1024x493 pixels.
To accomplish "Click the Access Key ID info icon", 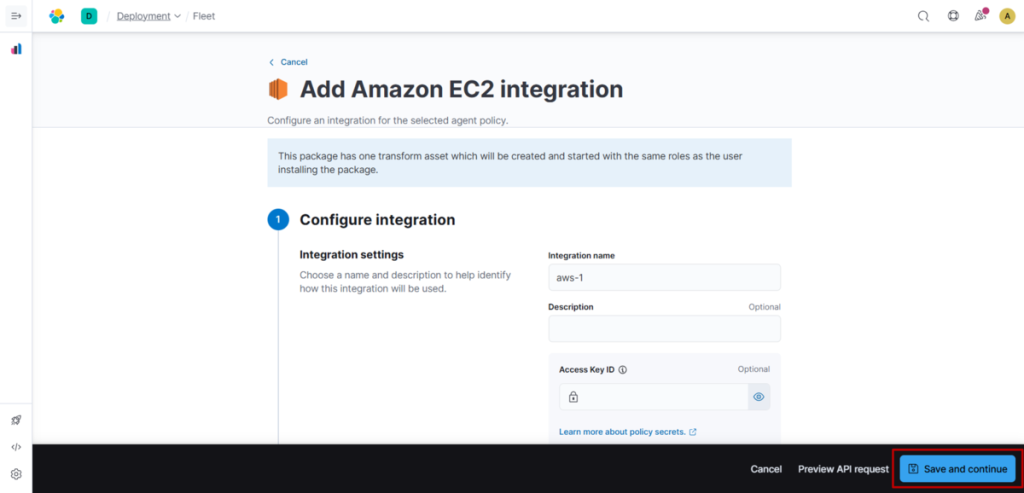I will [x=623, y=369].
